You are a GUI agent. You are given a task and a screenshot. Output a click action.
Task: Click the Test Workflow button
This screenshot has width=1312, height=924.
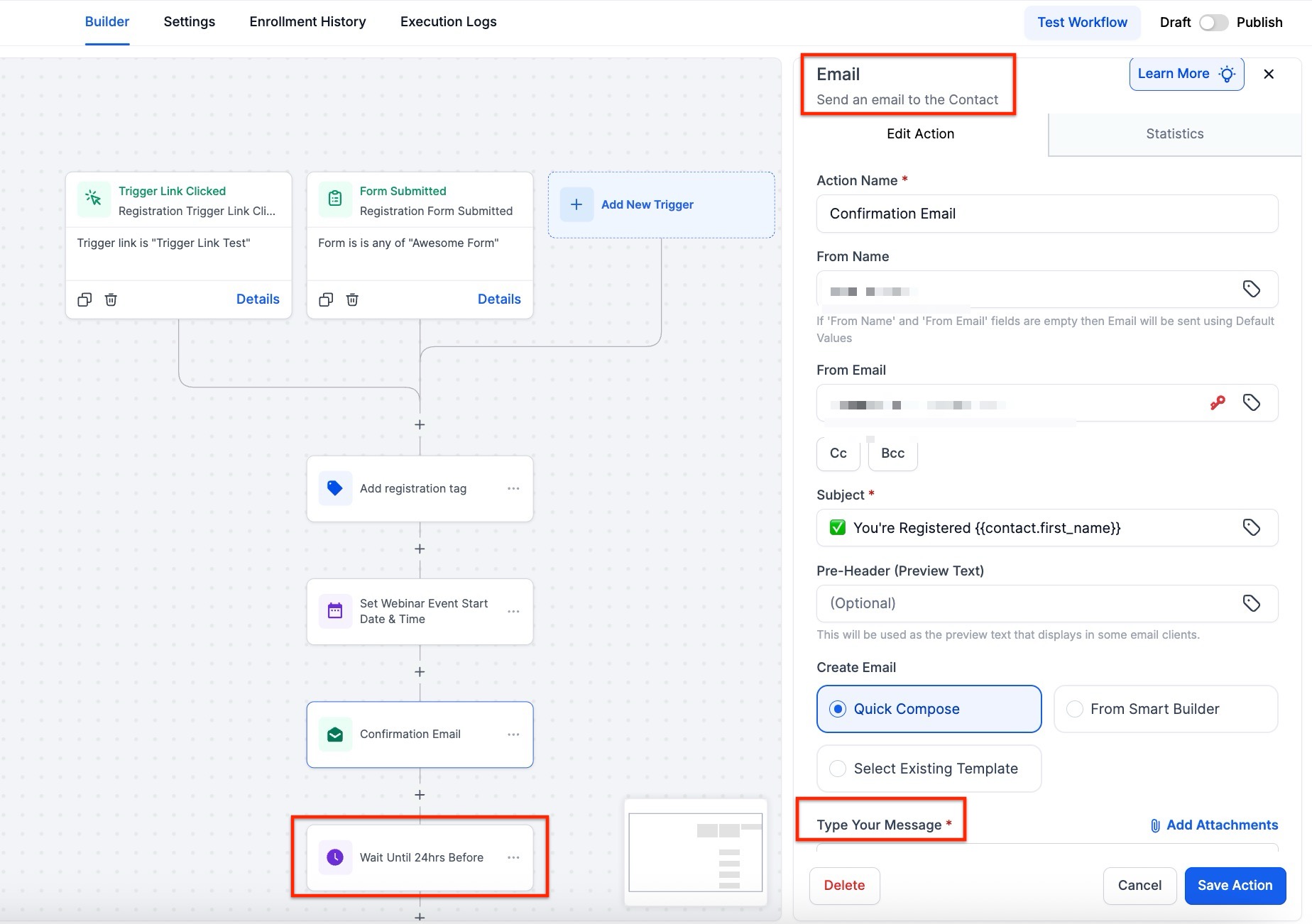click(1081, 23)
